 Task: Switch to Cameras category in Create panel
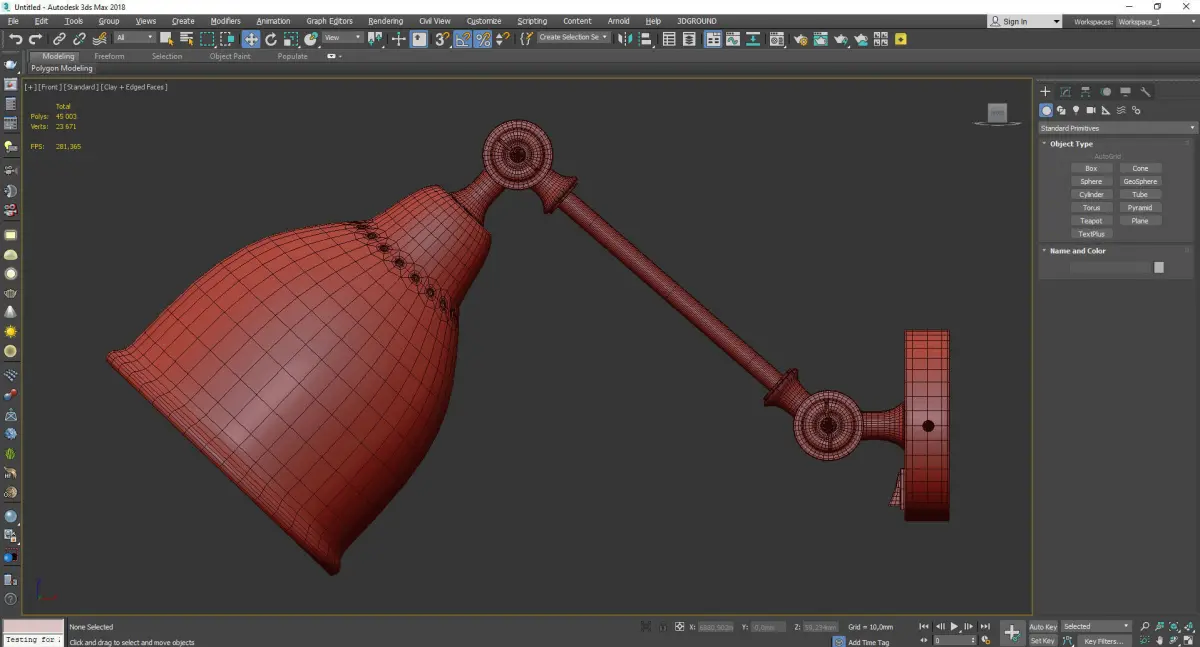pos(1091,110)
